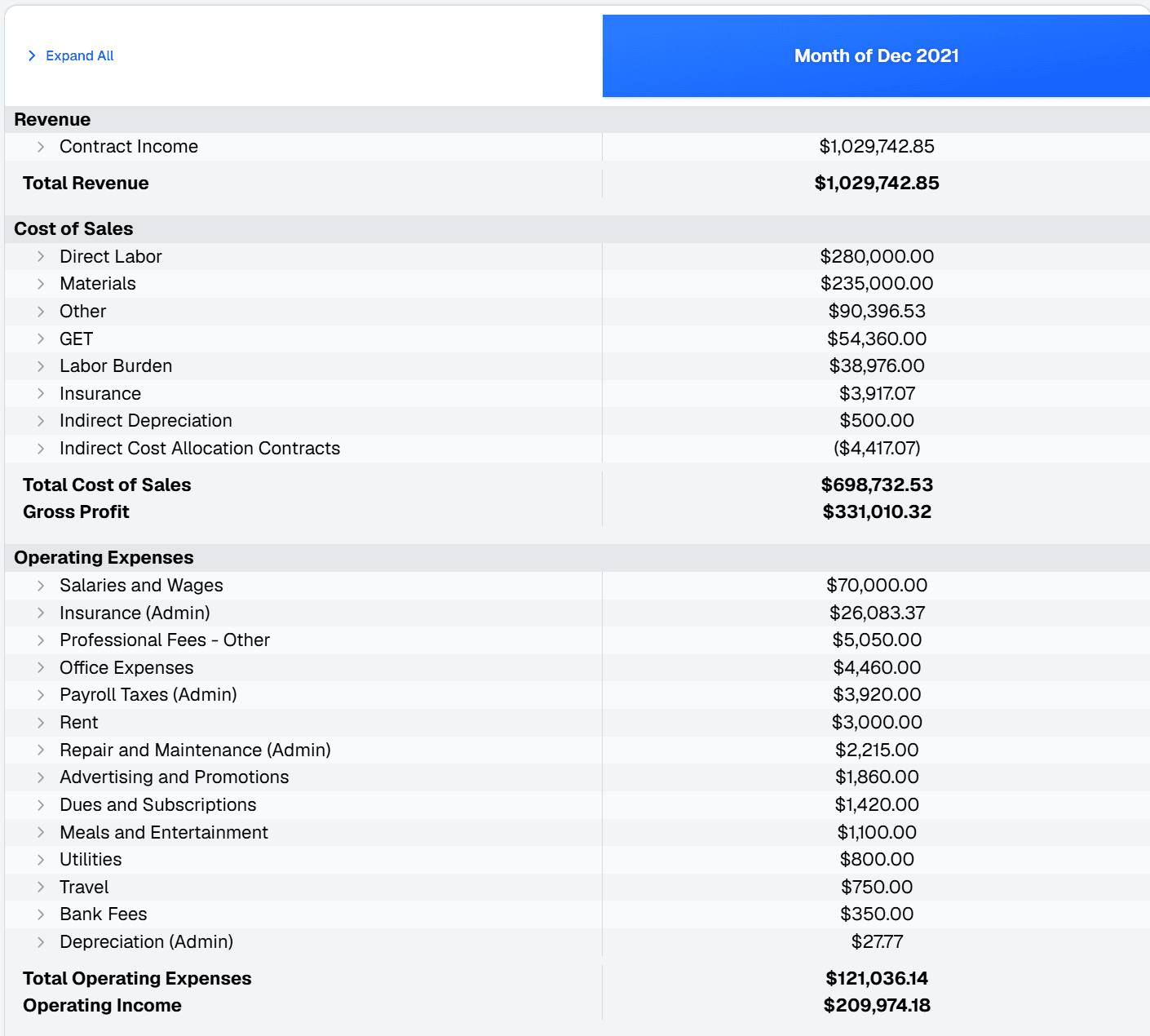Click the total $121,036.14
This screenshot has width=1150, height=1036.
[877, 979]
